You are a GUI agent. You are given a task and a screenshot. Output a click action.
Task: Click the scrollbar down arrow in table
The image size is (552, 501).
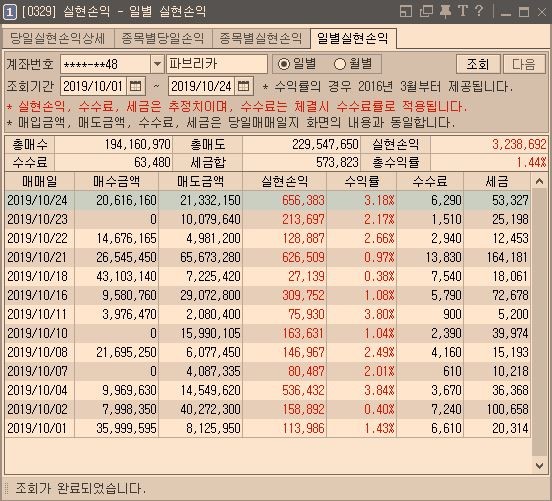coord(539,465)
